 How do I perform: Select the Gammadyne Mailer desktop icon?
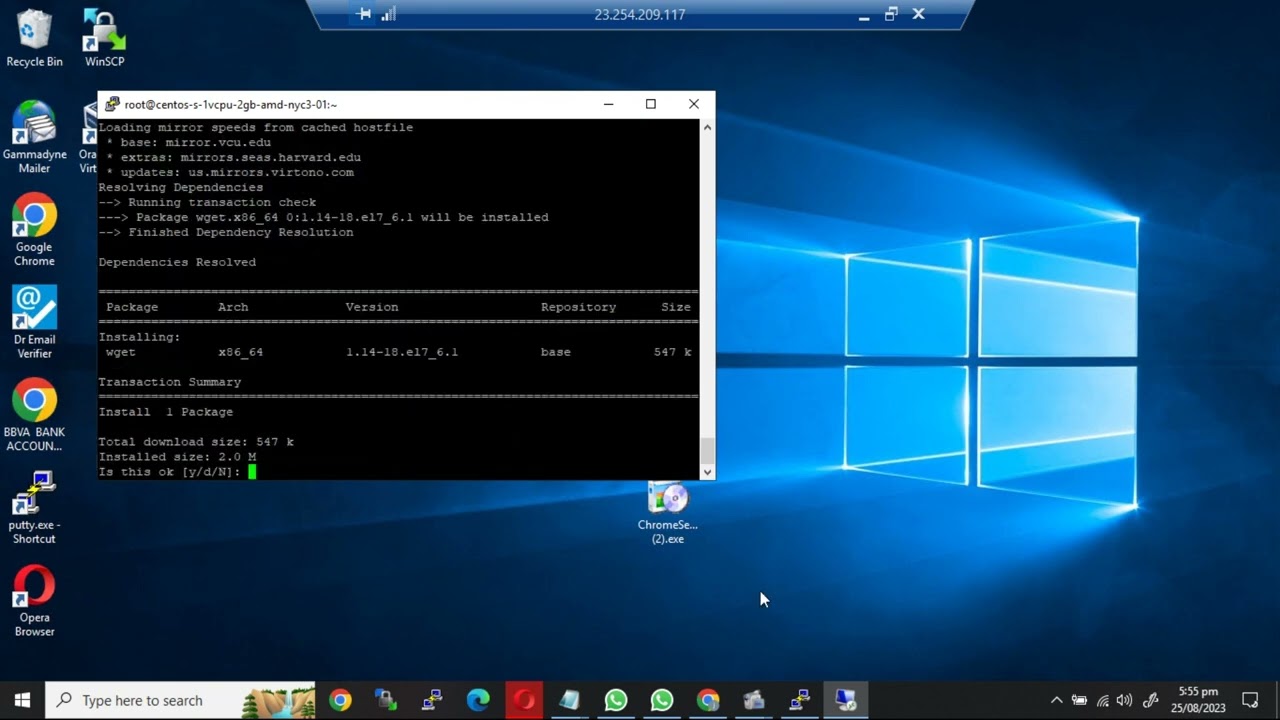click(x=34, y=138)
